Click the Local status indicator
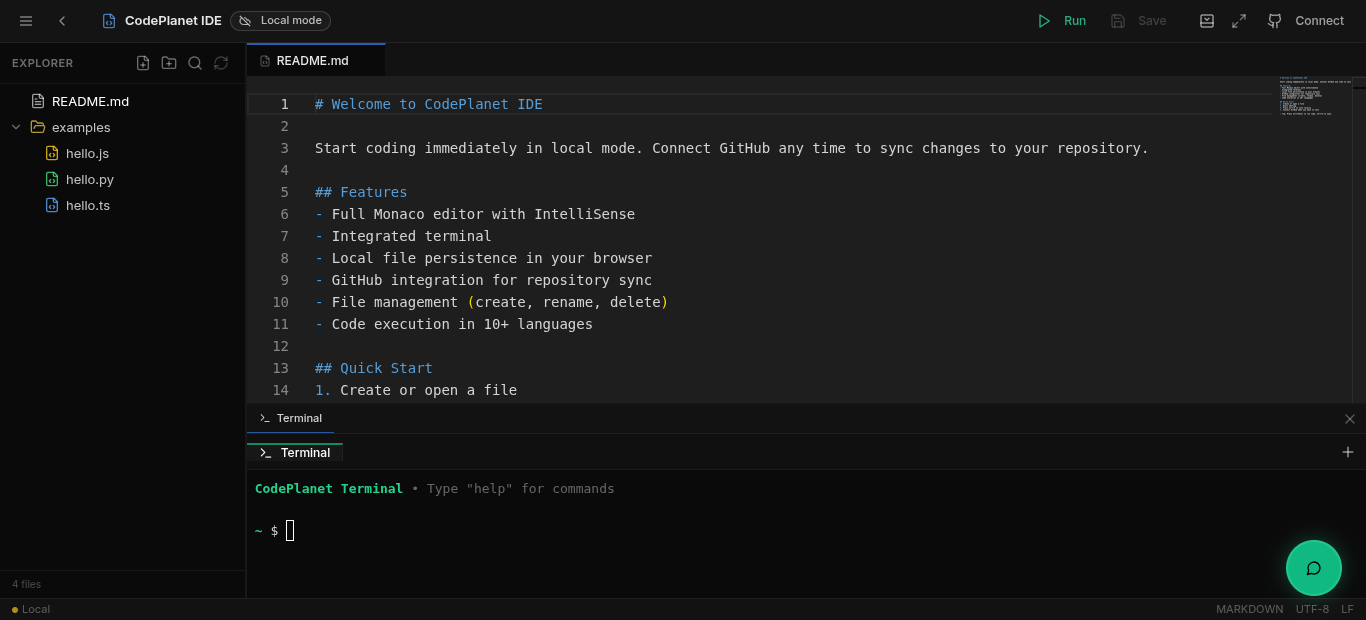The width and height of the screenshot is (1366, 620). [31, 609]
